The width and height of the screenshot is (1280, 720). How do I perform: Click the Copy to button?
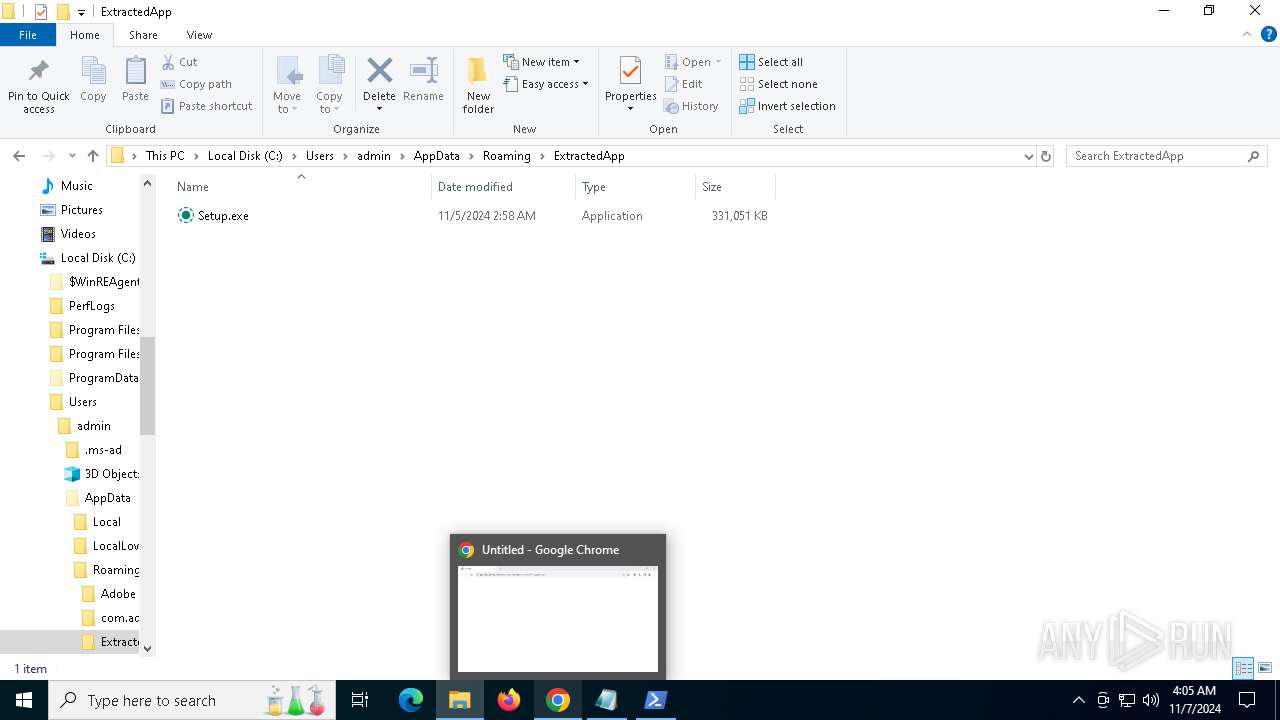click(x=329, y=85)
